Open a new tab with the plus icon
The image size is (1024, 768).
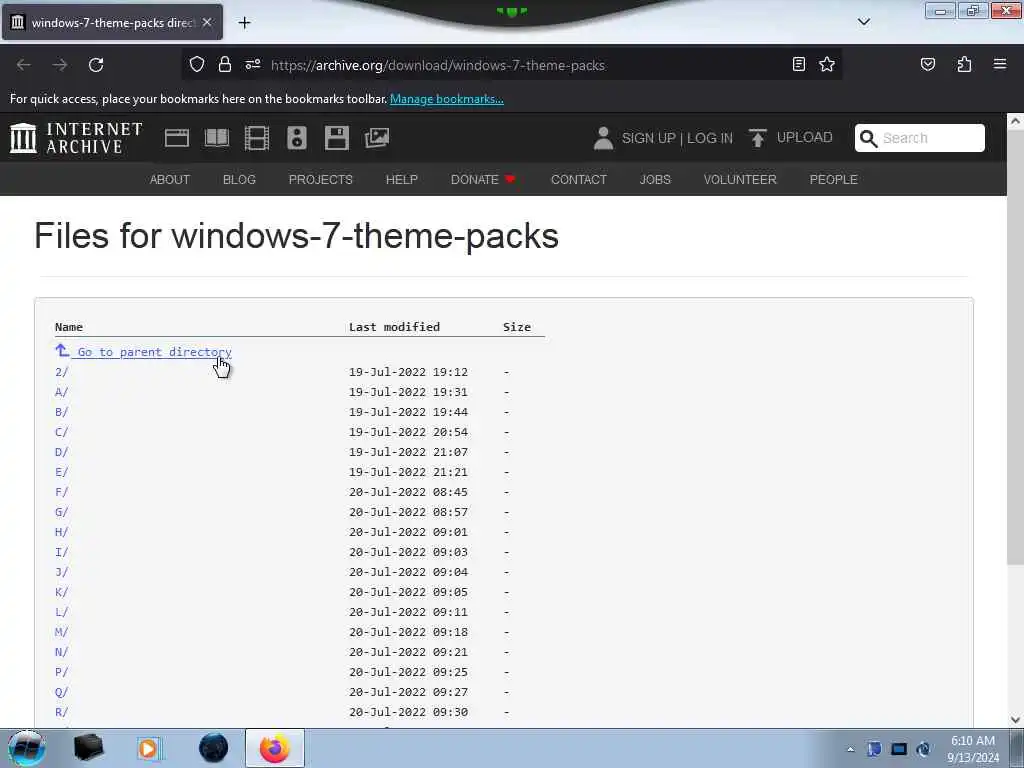pos(244,23)
